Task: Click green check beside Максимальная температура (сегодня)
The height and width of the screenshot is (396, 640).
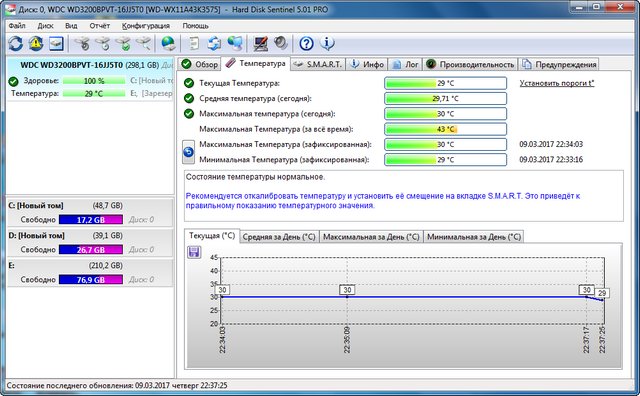Action: 189,113
